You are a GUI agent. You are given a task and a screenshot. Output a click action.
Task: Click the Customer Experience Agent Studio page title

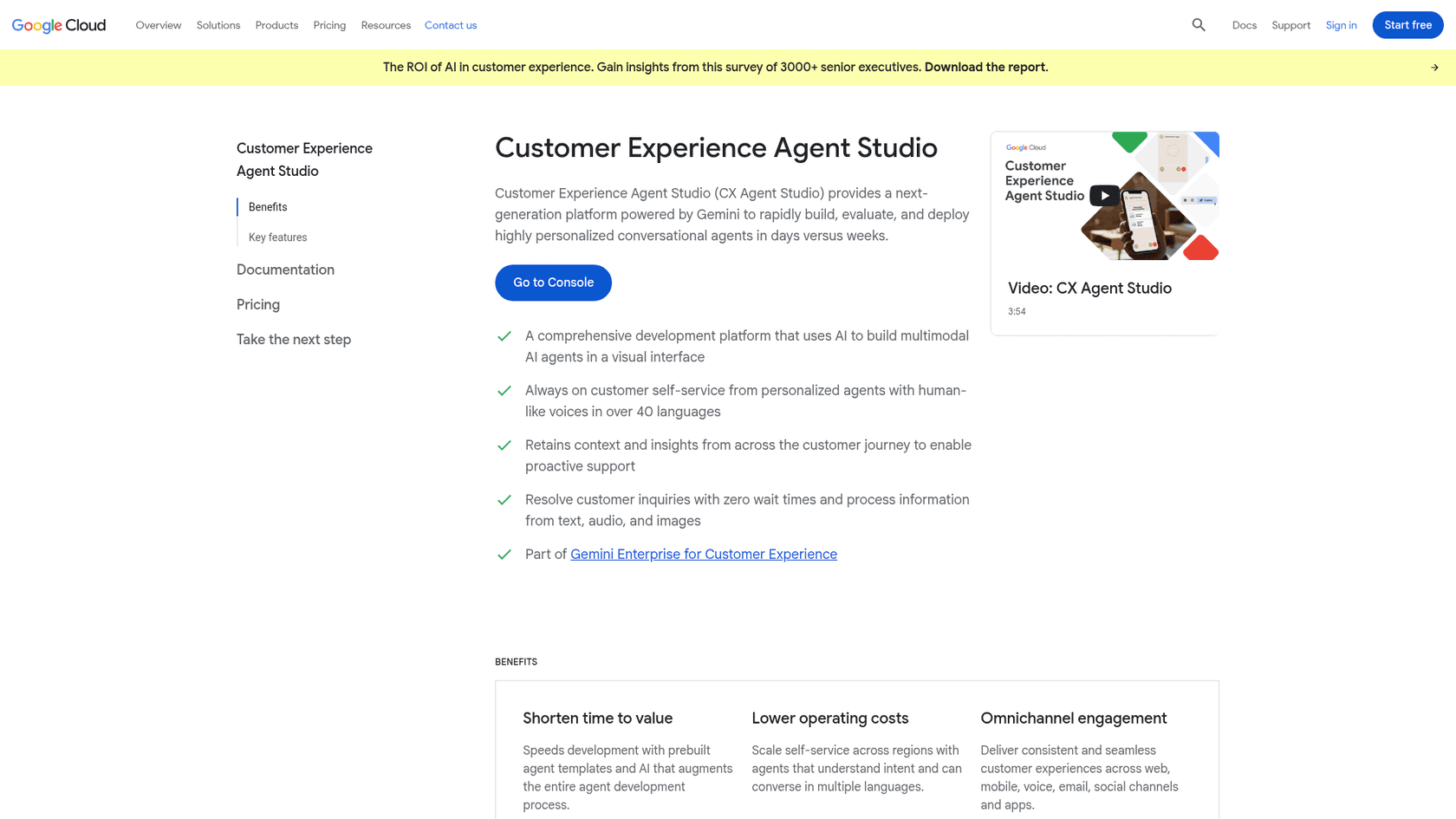pos(716,148)
